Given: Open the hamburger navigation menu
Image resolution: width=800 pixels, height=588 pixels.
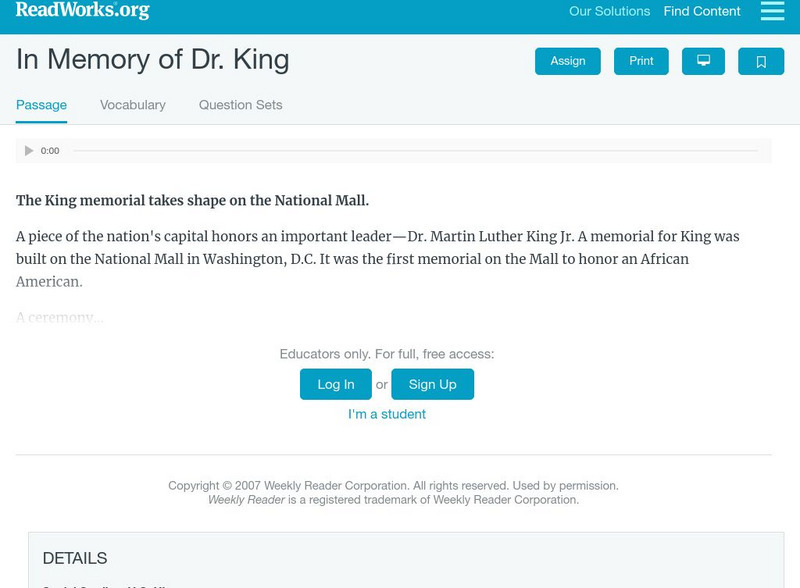Looking at the screenshot, I should tap(772, 11).
